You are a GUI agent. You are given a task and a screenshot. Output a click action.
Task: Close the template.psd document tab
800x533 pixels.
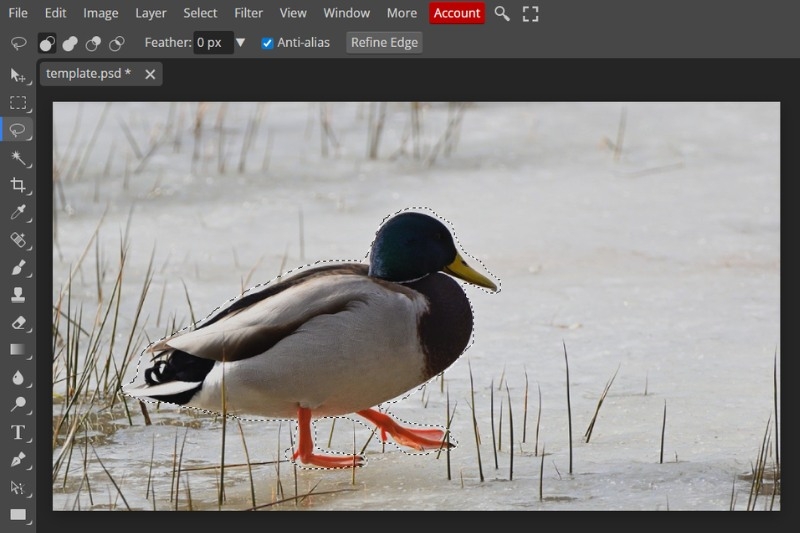(x=150, y=74)
